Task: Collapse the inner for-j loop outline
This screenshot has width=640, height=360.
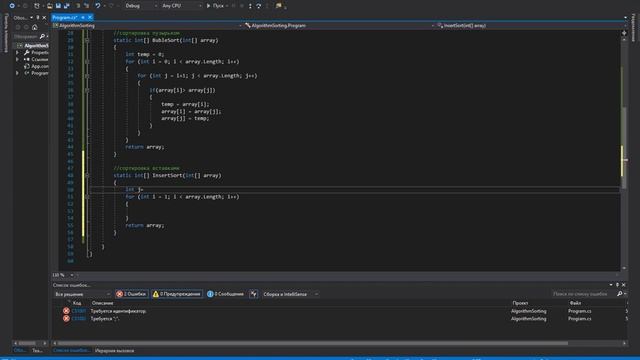Action: click(x=87, y=76)
